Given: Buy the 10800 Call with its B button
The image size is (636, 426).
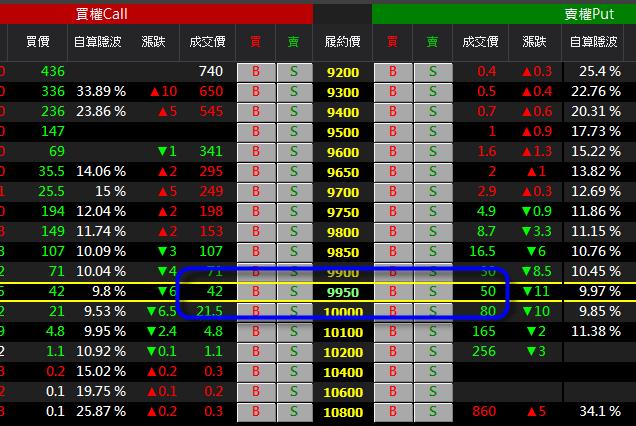Looking at the screenshot, I should 256,412.
